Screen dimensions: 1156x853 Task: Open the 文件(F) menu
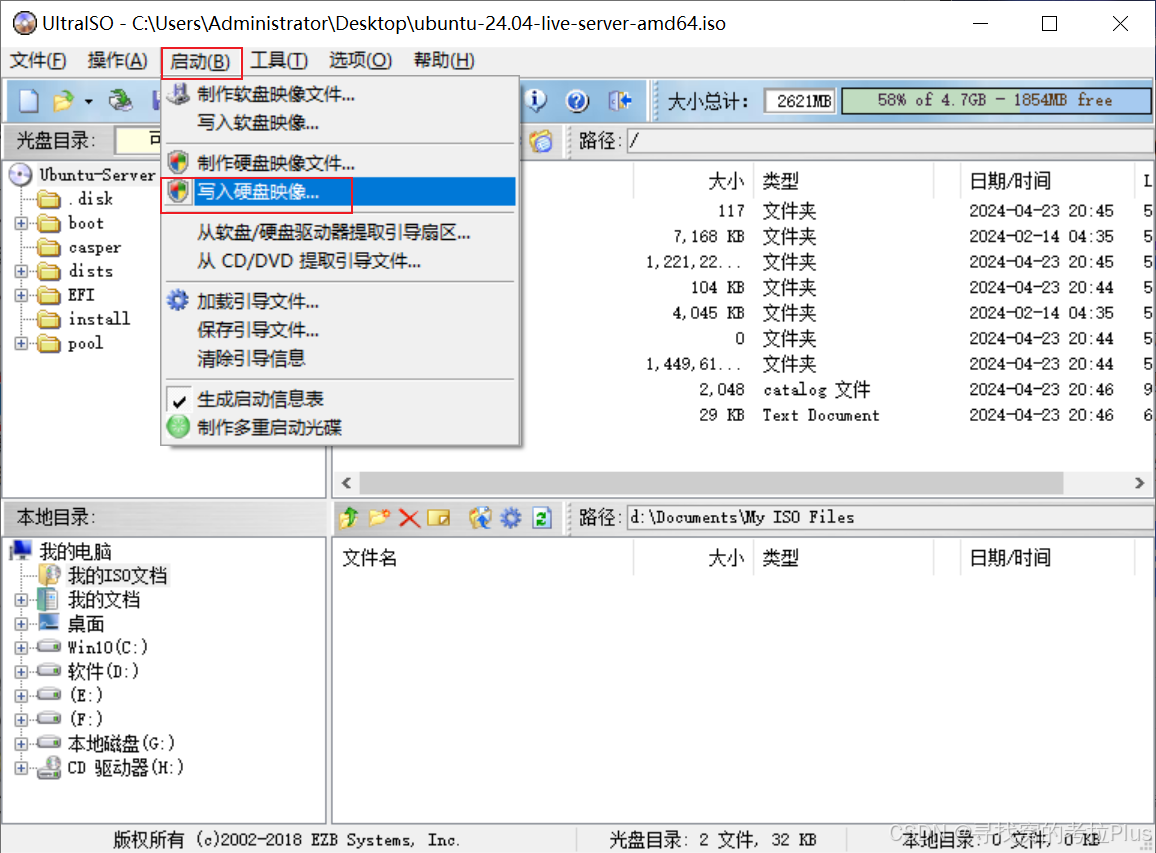click(x=38, y=60)
